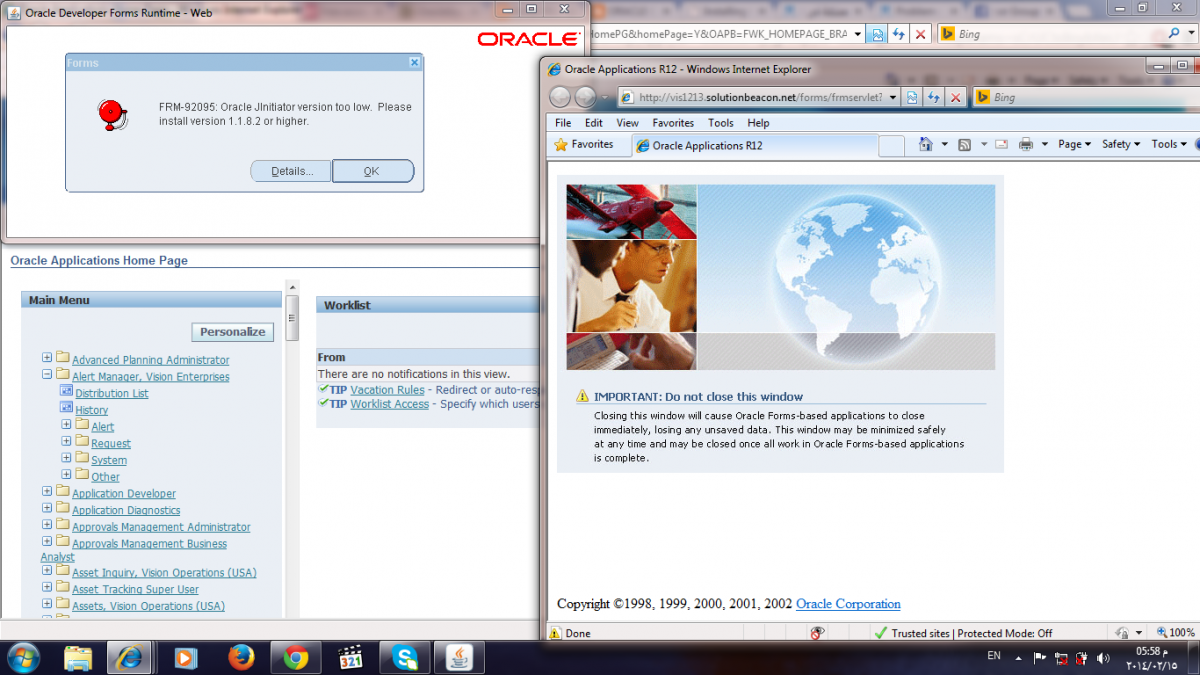The image size is (1200, 675).
Task: Click the Print icon in command bar
Action: pos(1025,145)
